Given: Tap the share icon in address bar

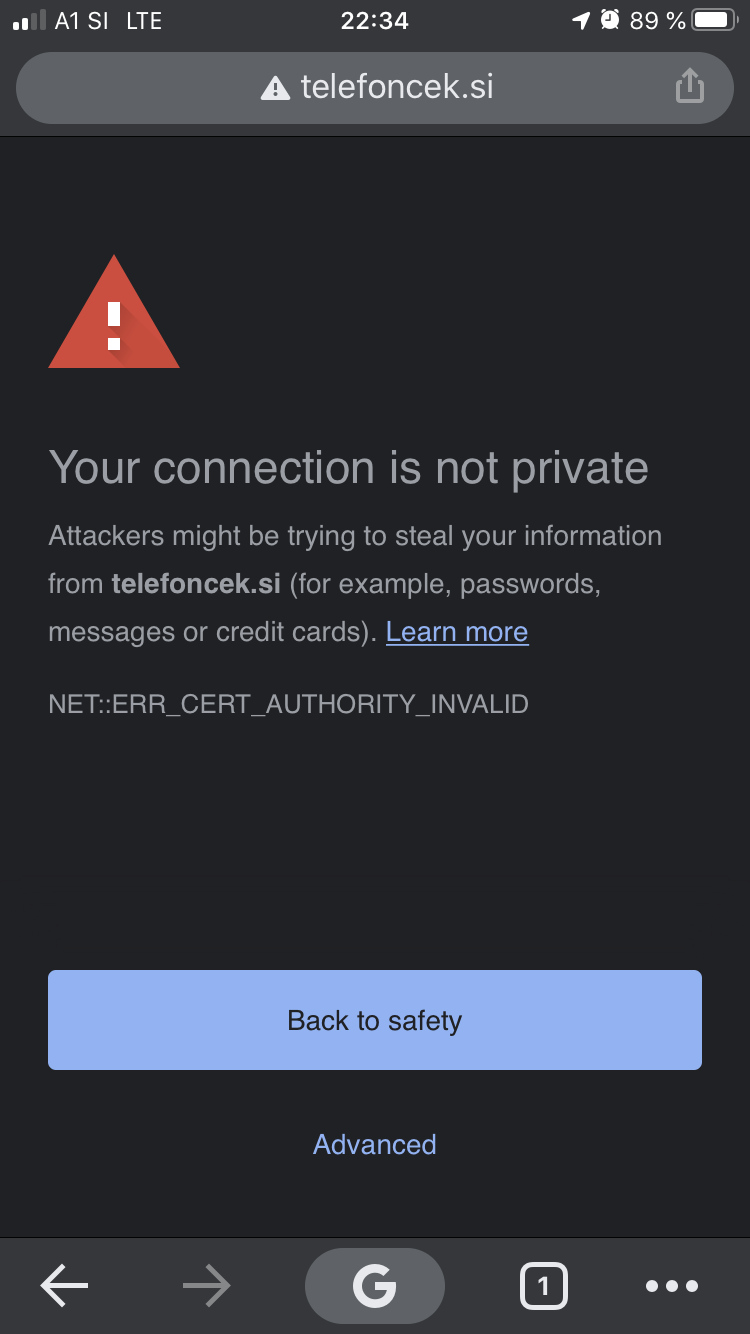Looking at the screenshot, I should pos(689,86).
